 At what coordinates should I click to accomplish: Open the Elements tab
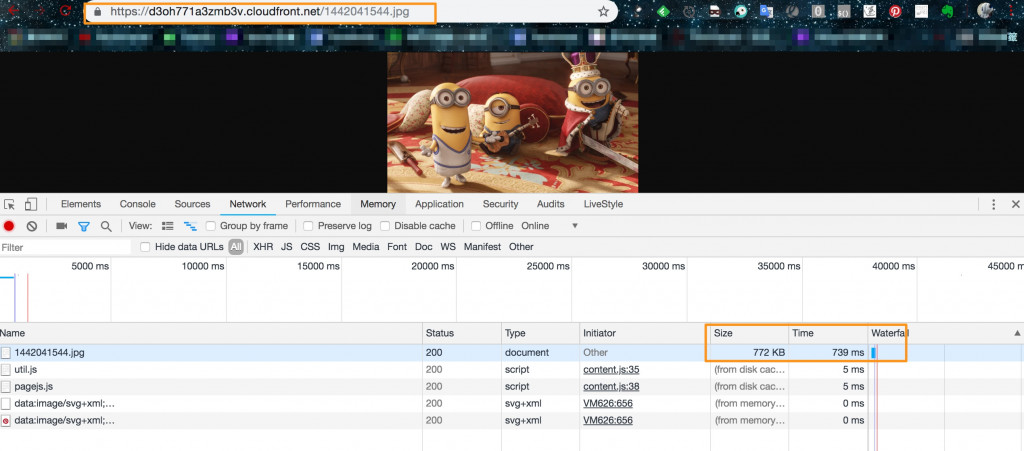[x=81, y=204]
